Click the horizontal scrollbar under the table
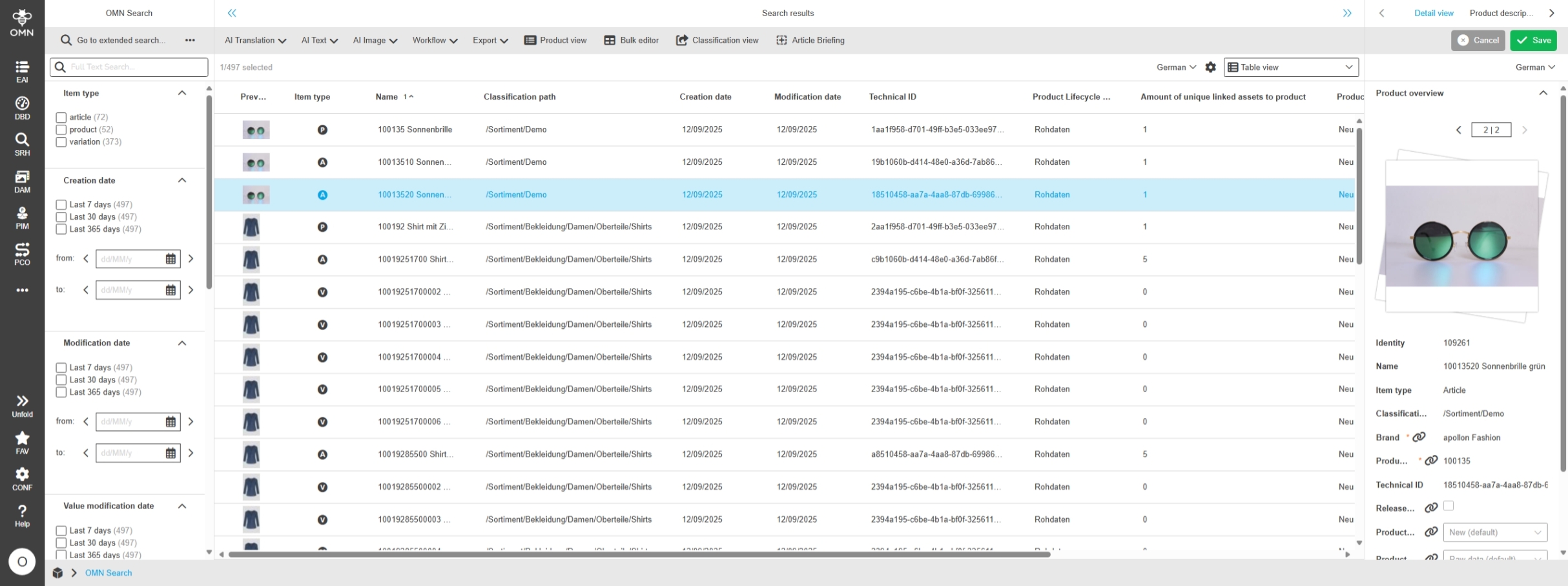This screenshot has width=1568, height=586. [x=639, y=554]
